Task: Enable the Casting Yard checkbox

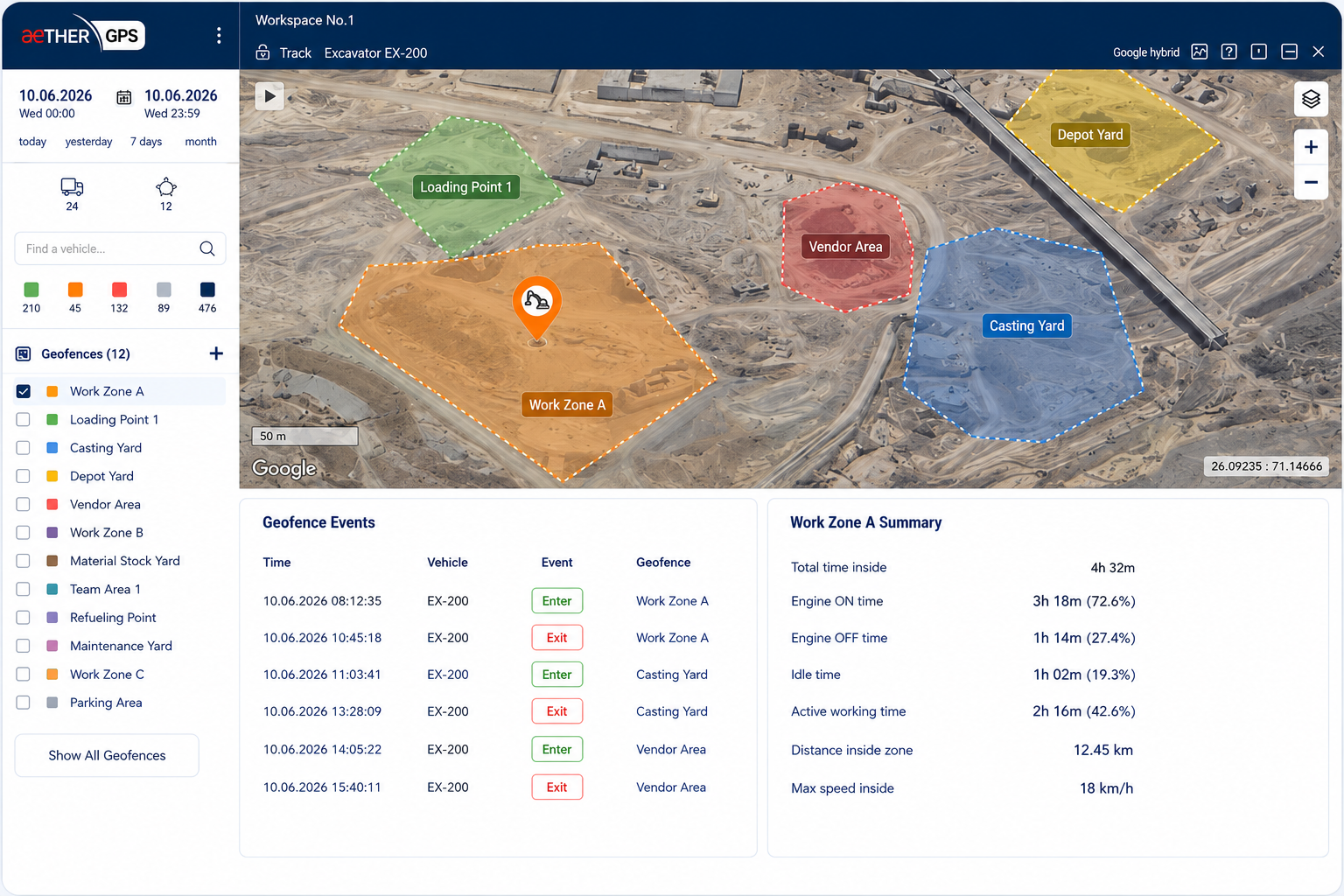Action: coord(24,448)
